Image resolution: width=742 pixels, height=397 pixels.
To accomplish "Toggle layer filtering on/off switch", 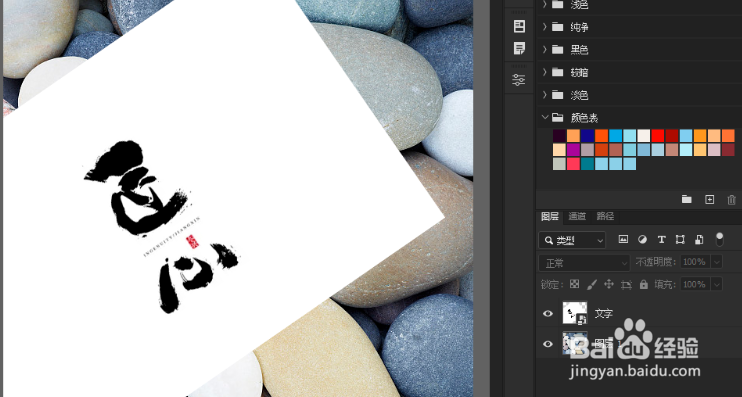I will (x=720, y=239).
